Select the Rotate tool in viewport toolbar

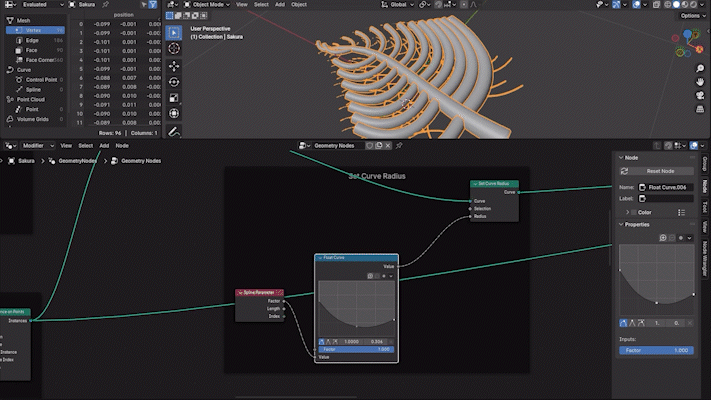[174, 81]
